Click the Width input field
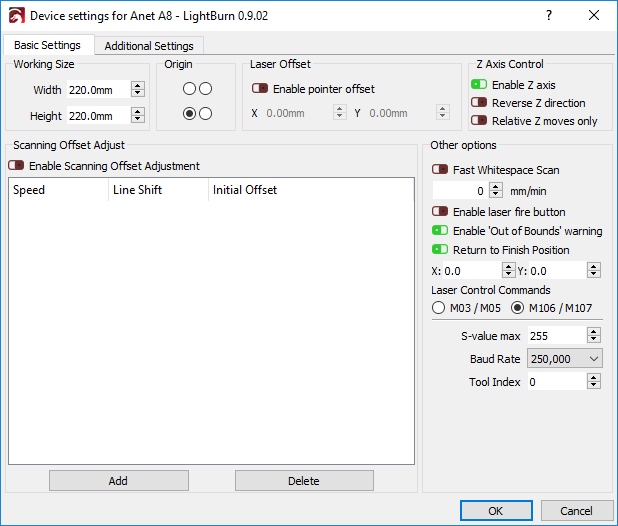The height and width of the screenshot is (526, 618). point(99,90)
